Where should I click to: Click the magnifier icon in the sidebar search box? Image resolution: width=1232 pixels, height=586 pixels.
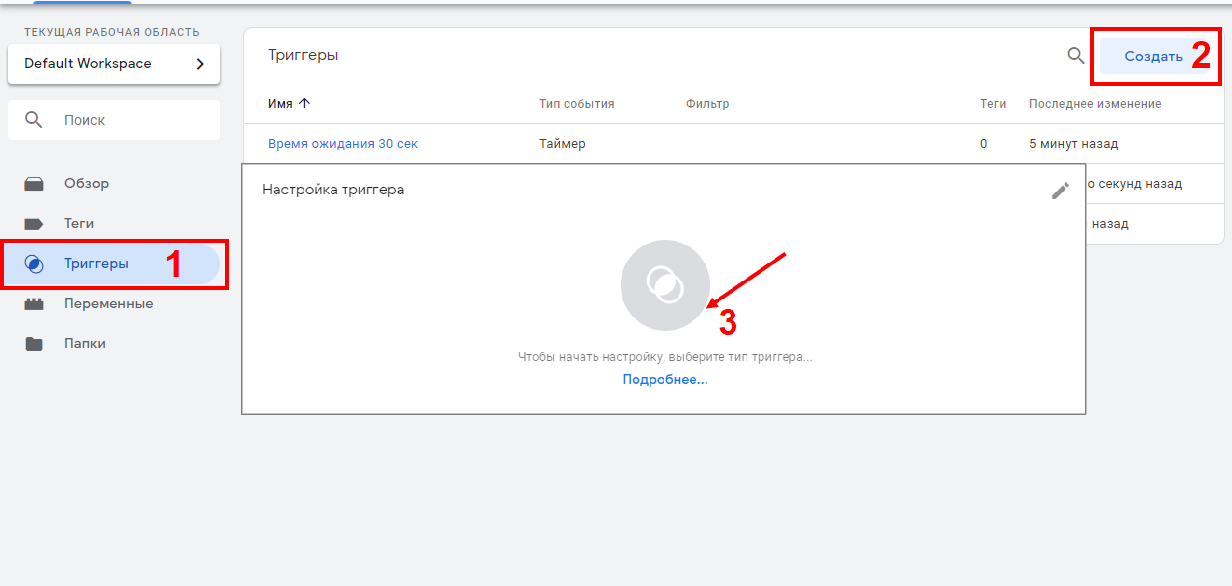34,120
